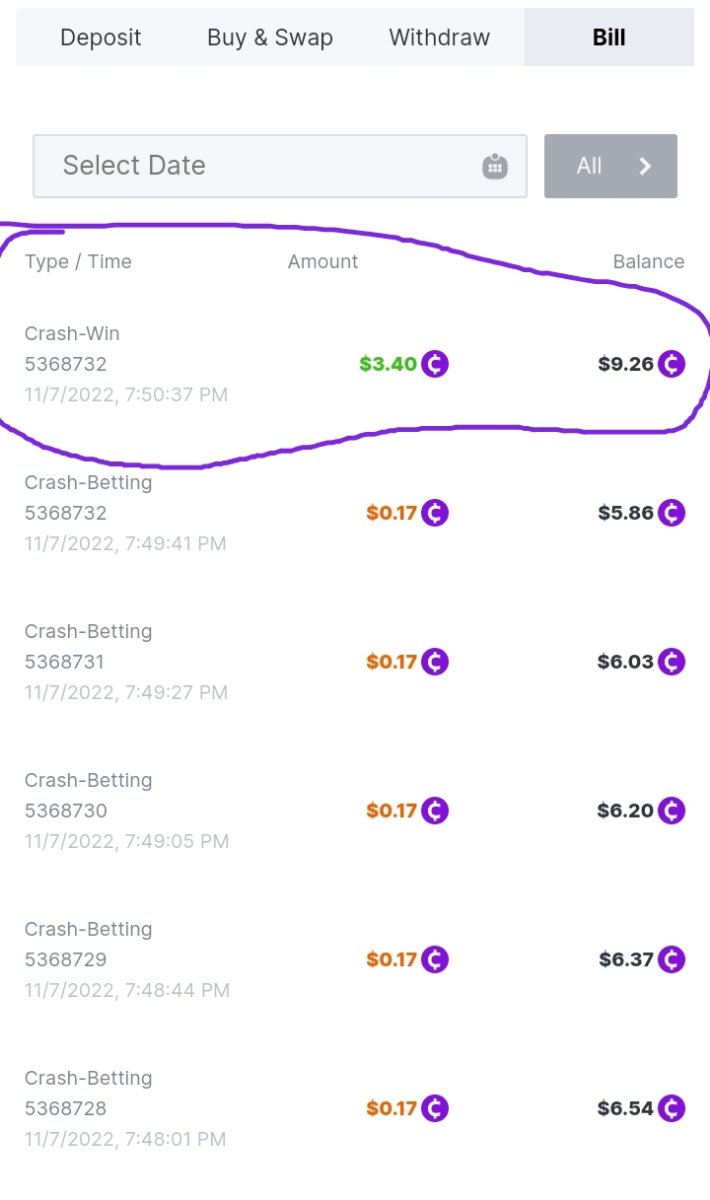Click coin icon beside $6.54 balance
Image resolution: width=710 pixels, height=1200 pixels.
tap(671, 1108)
